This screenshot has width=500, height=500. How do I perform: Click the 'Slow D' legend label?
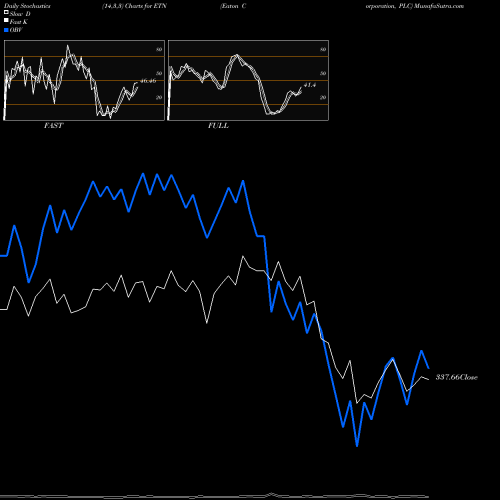tap(20, 14)
